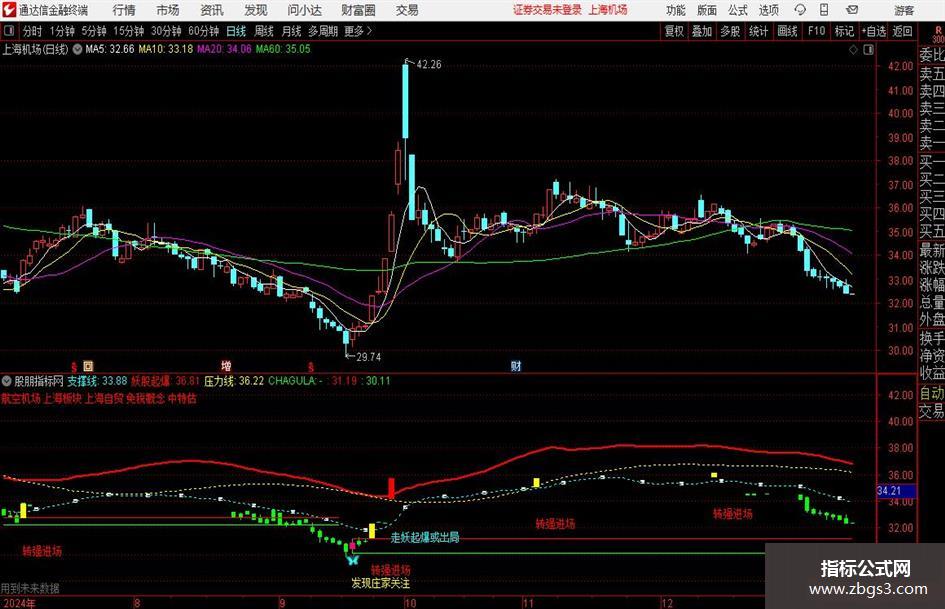
Task: Click the 证券交易未登录 login link
Action: 547,10
